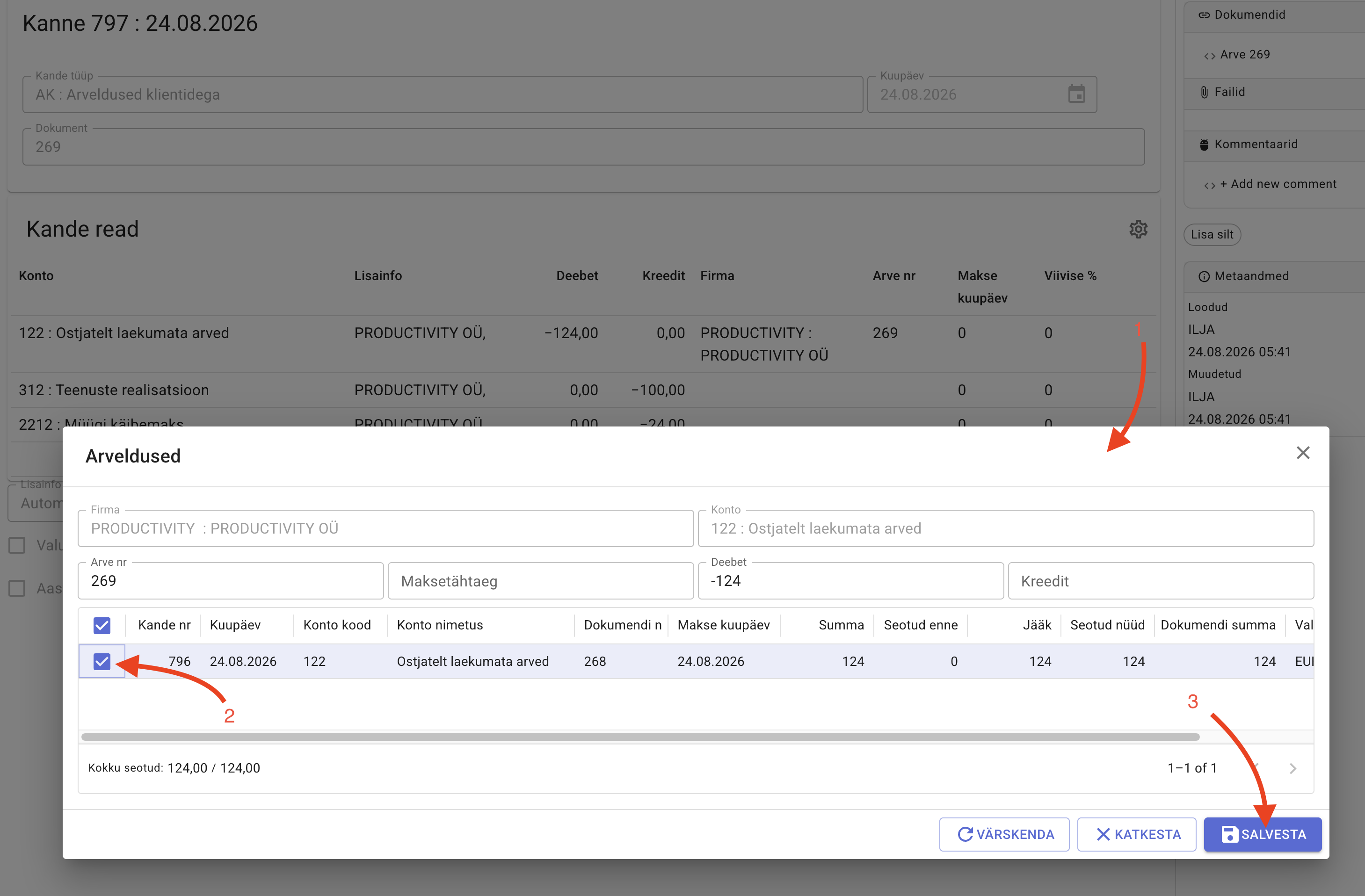The image size is (1365, 896).
Task: Click the KATKESTA cancel button
Action: 1136,834
